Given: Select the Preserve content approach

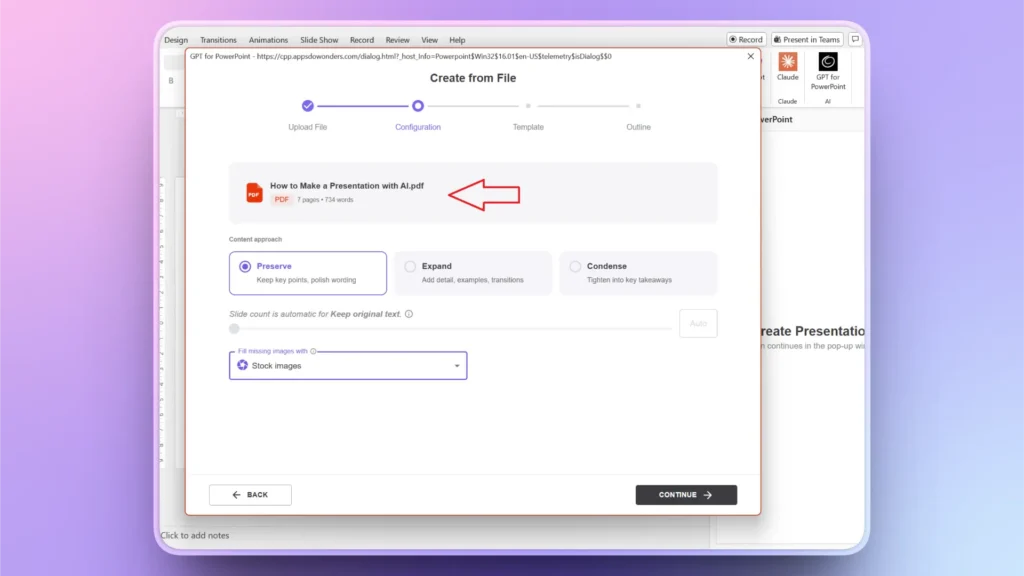Looking at the screenshot, I should [x=308, y=273].
